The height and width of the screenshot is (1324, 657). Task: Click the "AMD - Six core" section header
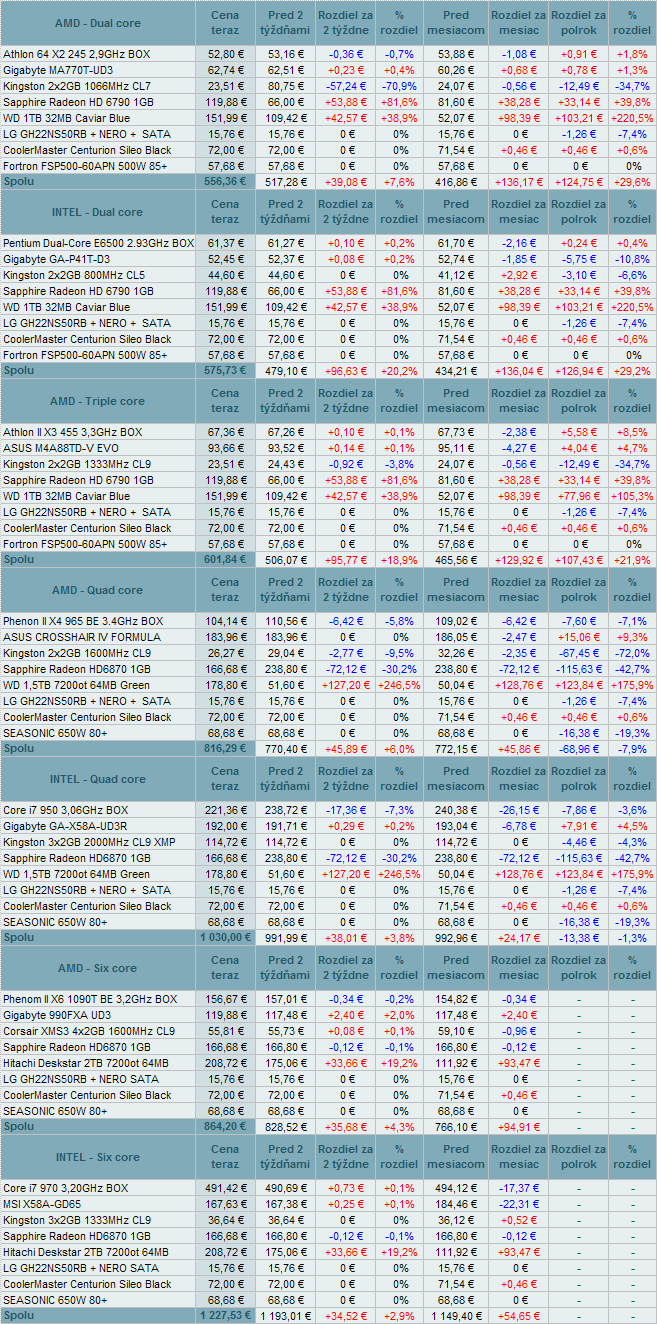(x=97, y=968)
